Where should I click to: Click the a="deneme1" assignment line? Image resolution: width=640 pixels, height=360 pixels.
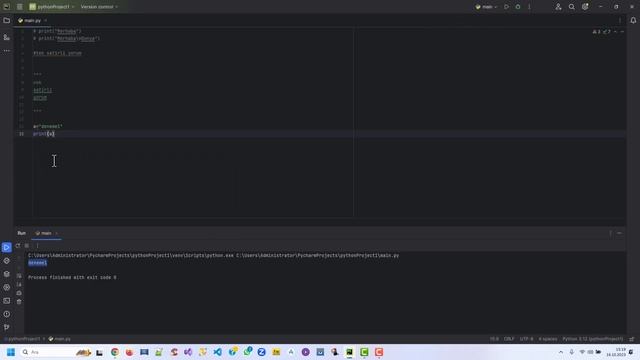(x=48, y=127)
